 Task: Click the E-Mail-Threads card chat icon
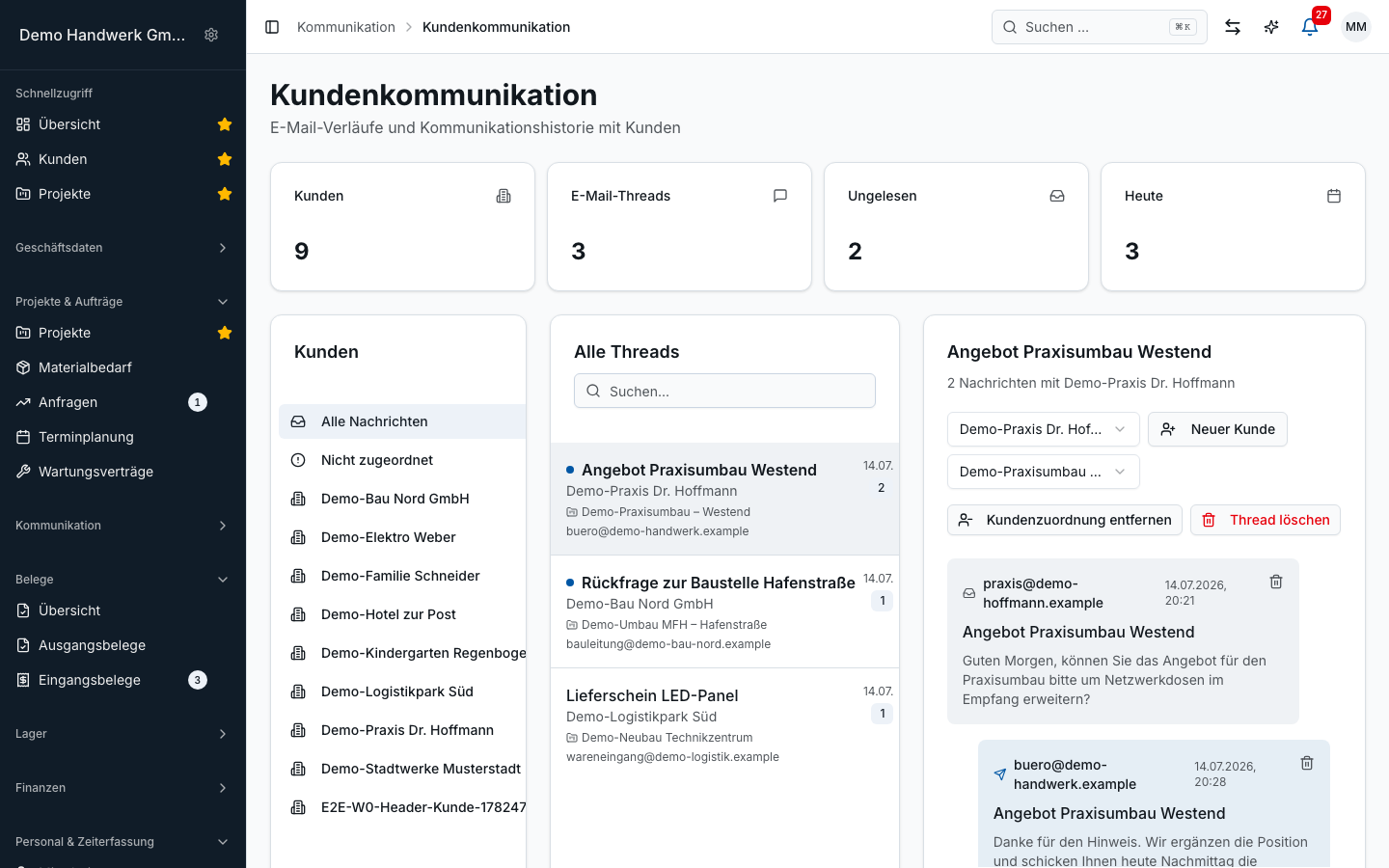[x=780, y=196]
